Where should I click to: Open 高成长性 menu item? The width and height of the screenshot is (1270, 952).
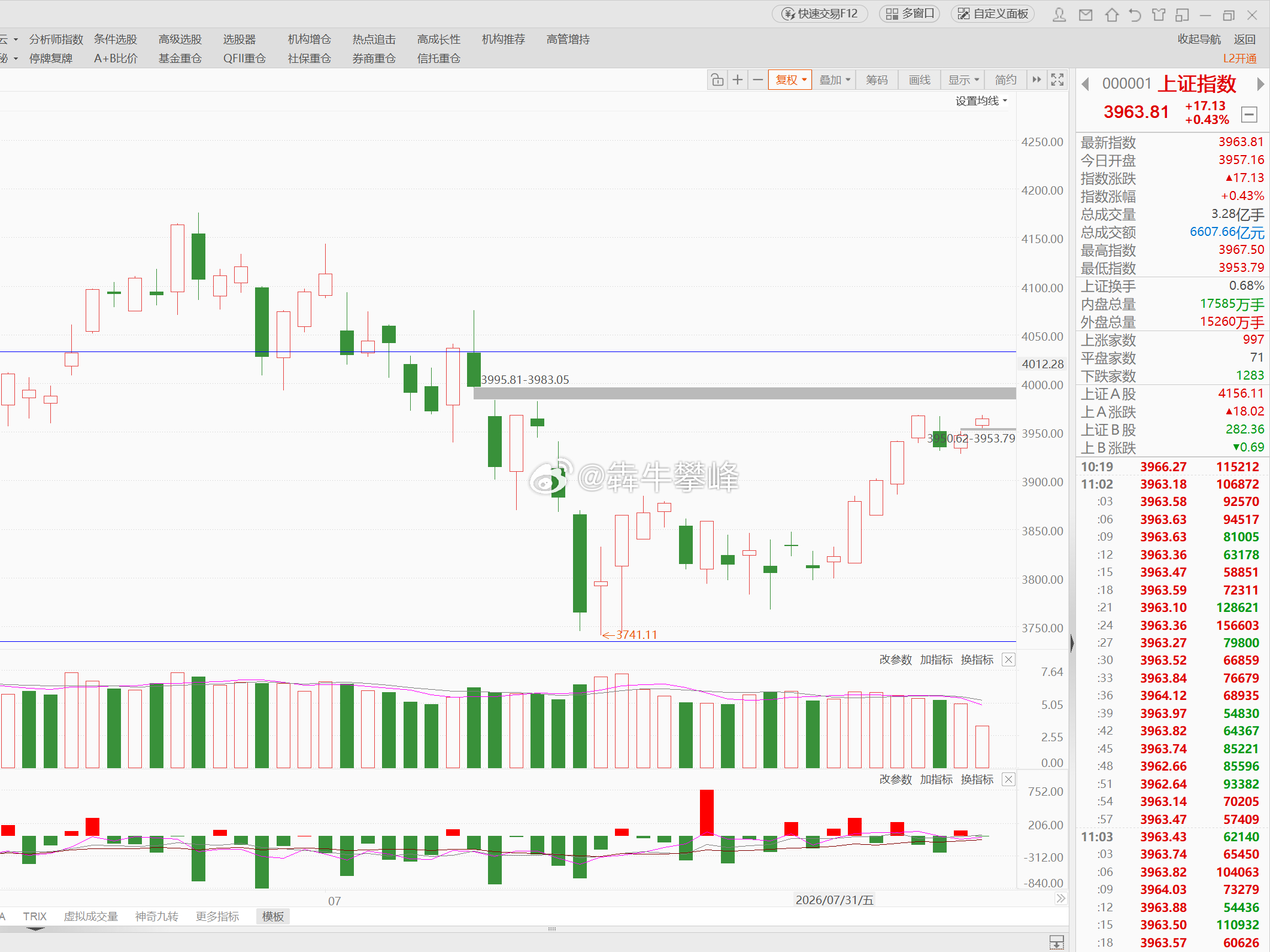(x=439, y=40)
